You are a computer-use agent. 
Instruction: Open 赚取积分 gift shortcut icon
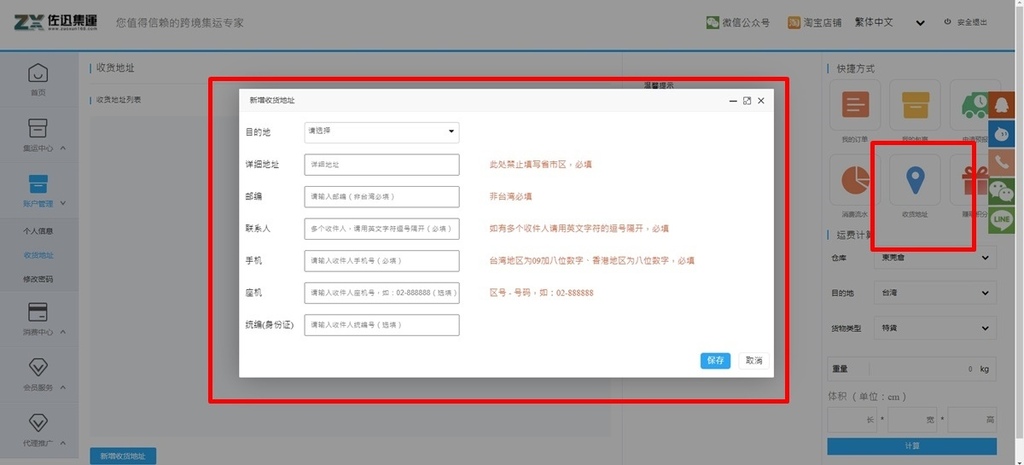click(973, 180)
